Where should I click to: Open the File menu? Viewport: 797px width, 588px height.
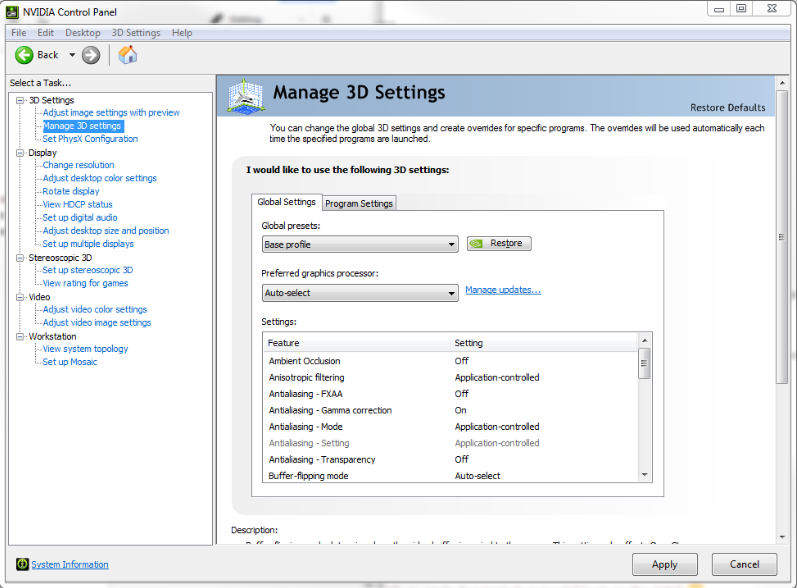[x=19, y=33]
